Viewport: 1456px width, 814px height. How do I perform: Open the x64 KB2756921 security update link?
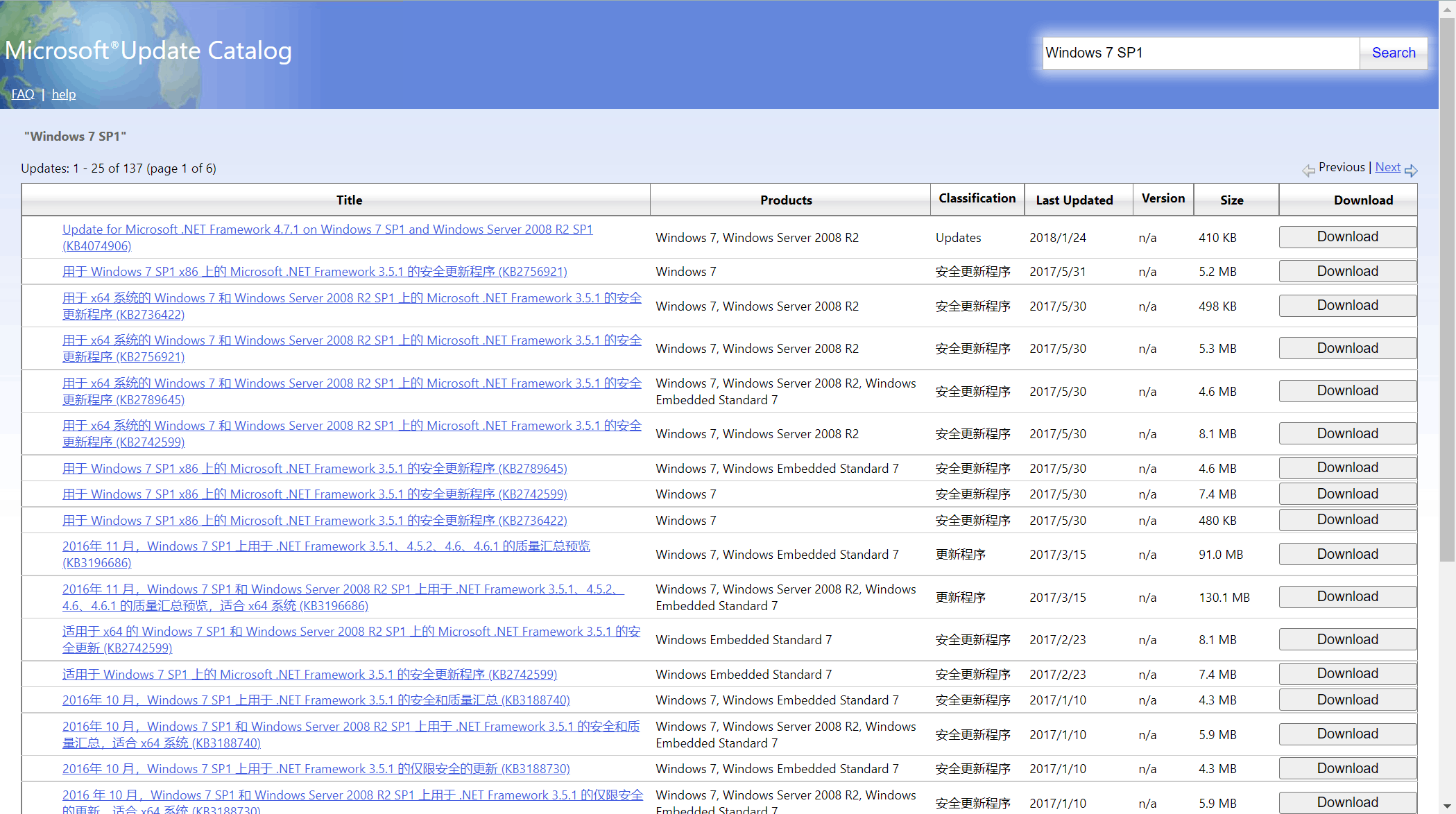pyautogui.click(x=352, y=348)
